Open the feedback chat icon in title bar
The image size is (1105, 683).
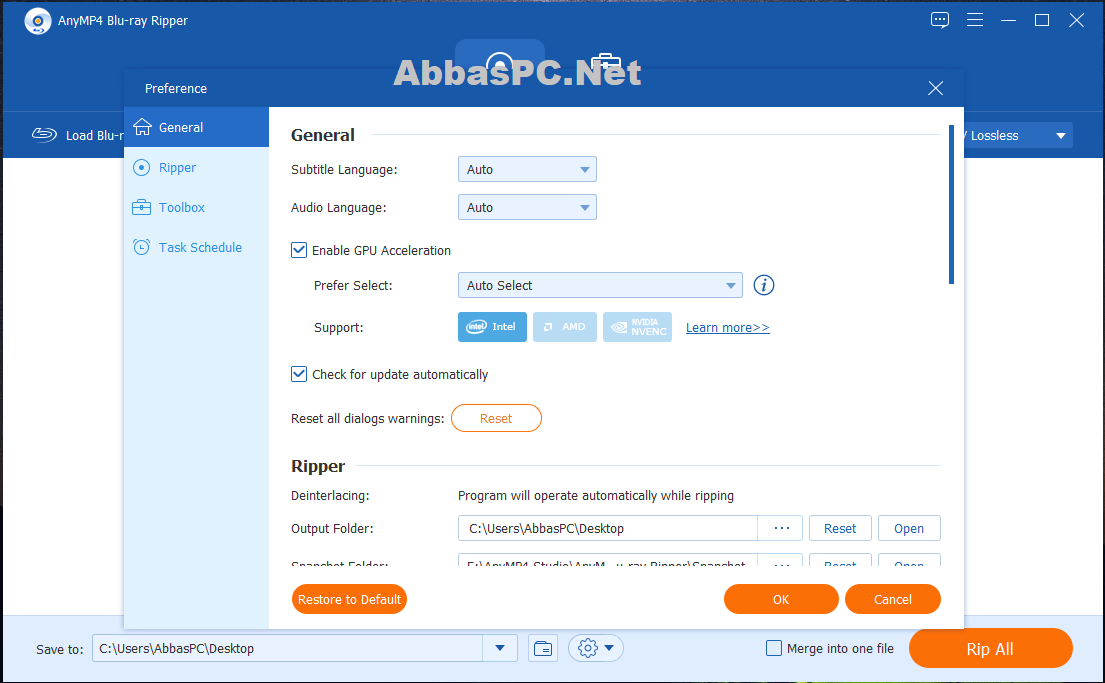click(939, 20)
